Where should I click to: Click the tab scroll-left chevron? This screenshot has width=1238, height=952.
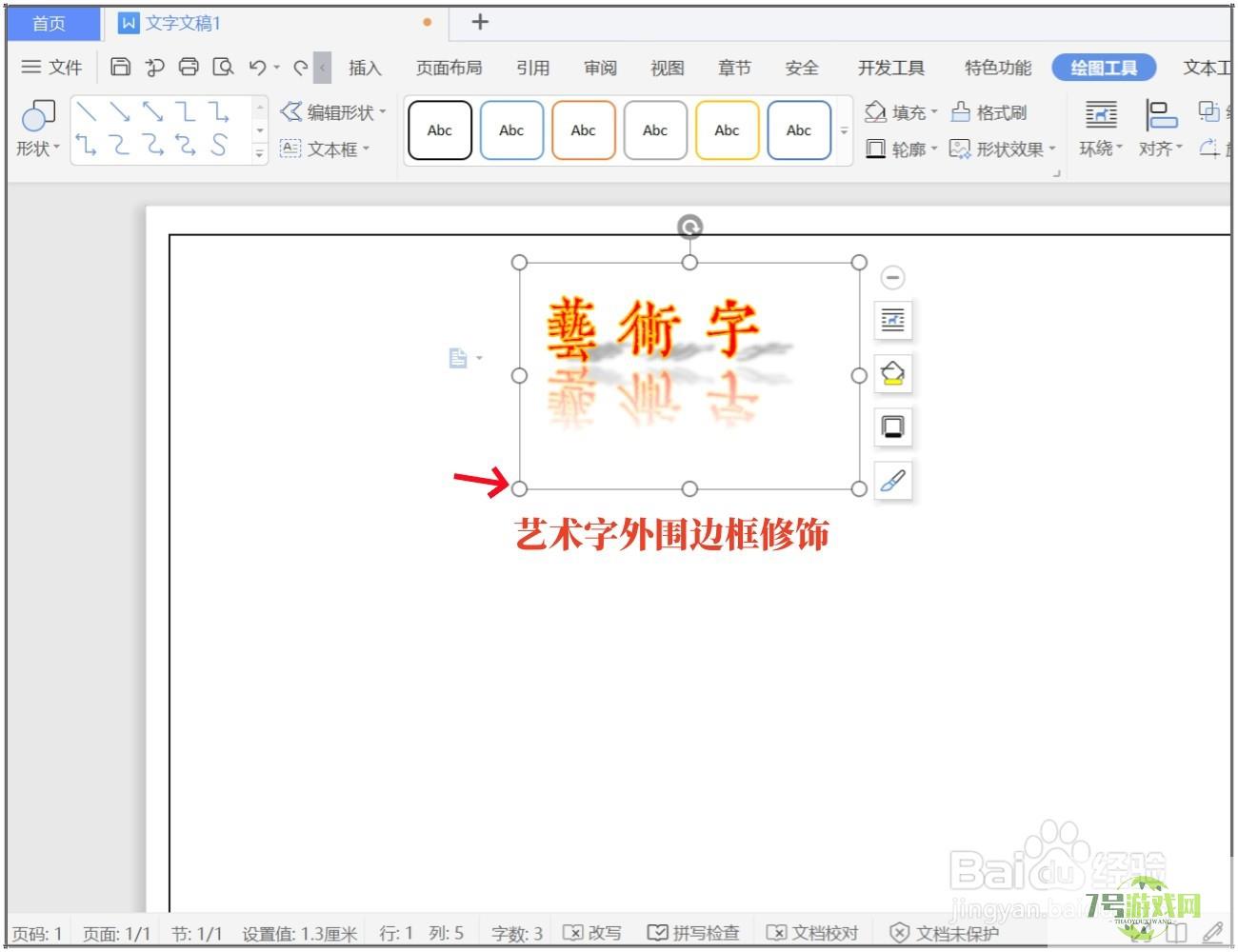[323, 68]
